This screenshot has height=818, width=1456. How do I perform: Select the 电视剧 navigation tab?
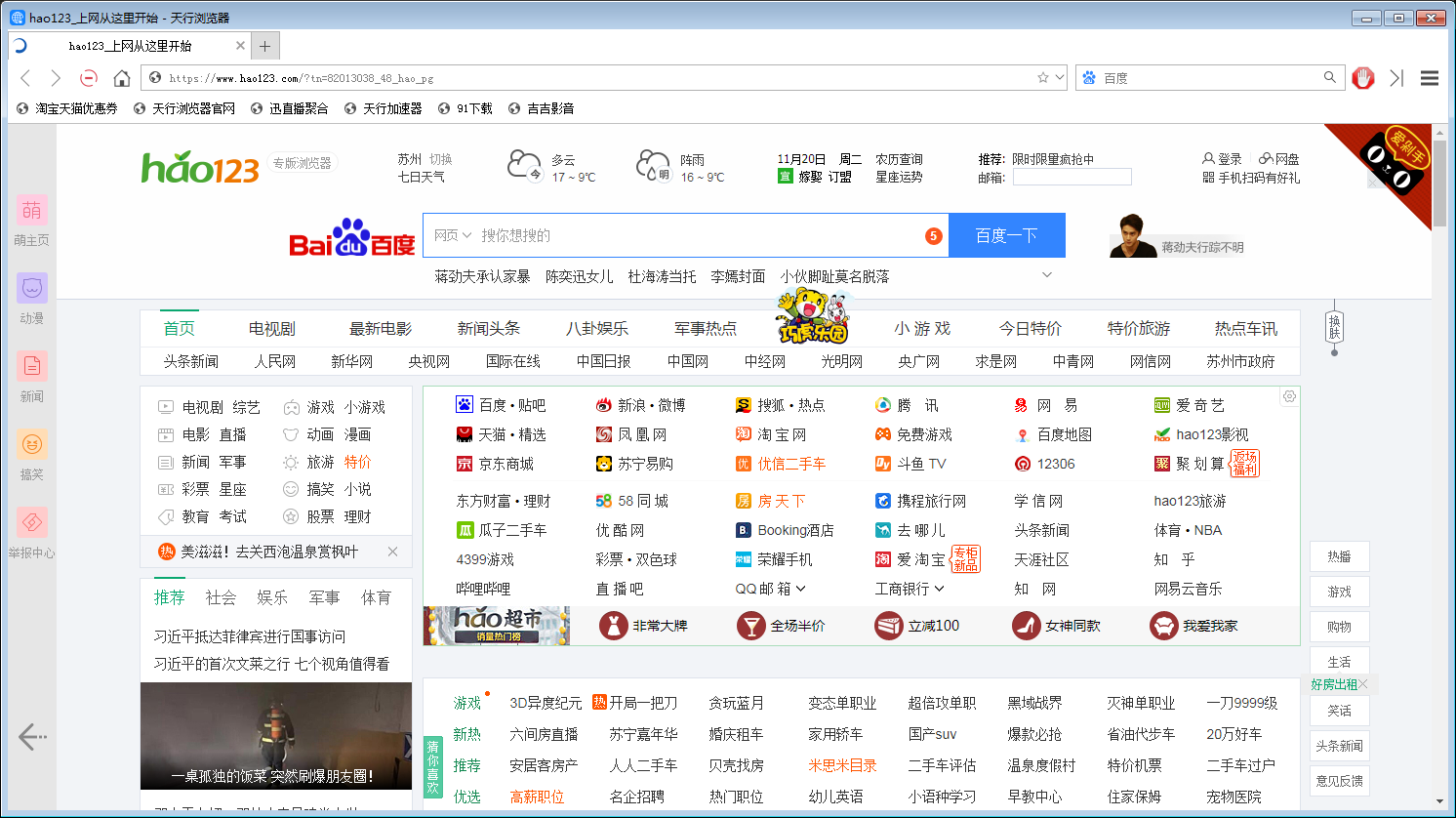coord(272,328)
